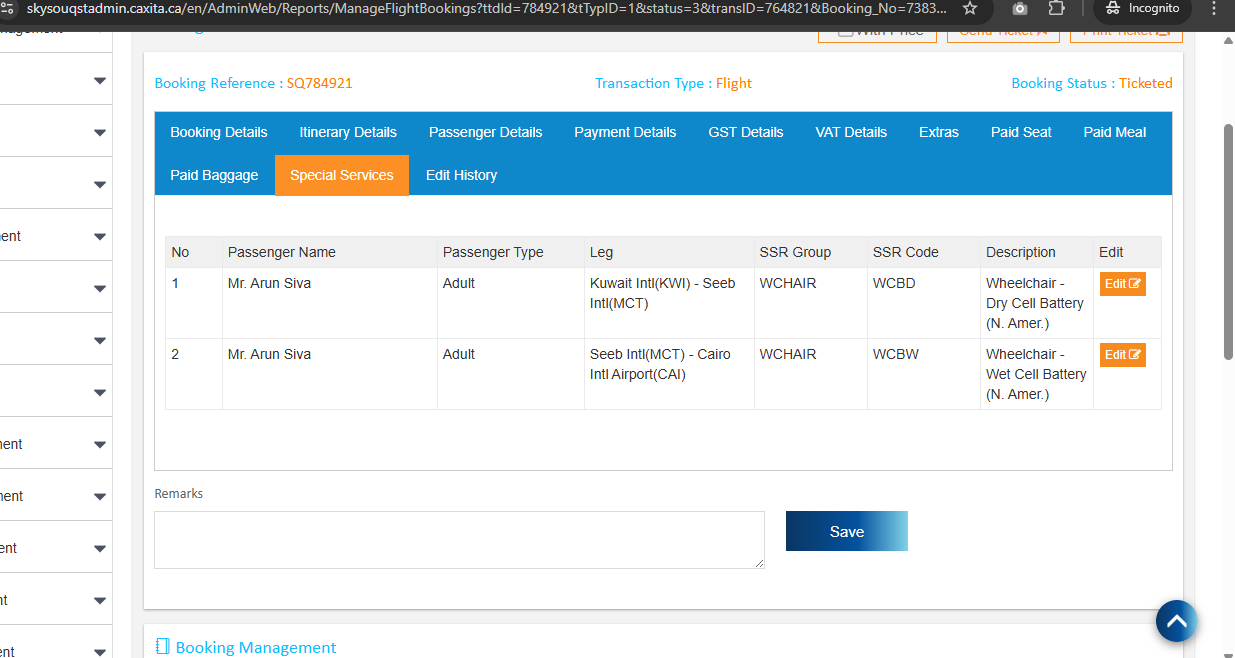Select the Paid Baggage tab

coord(214,175)
